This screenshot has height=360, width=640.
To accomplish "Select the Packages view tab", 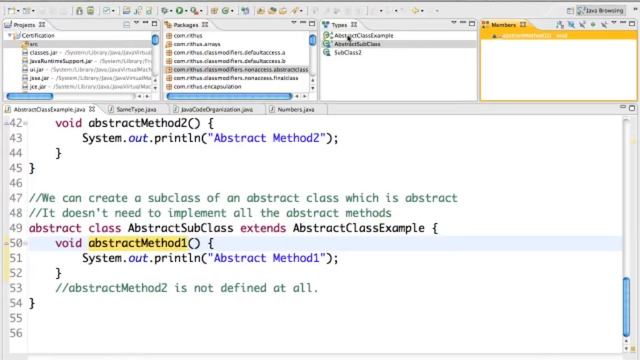I will [x=186, y=25].
